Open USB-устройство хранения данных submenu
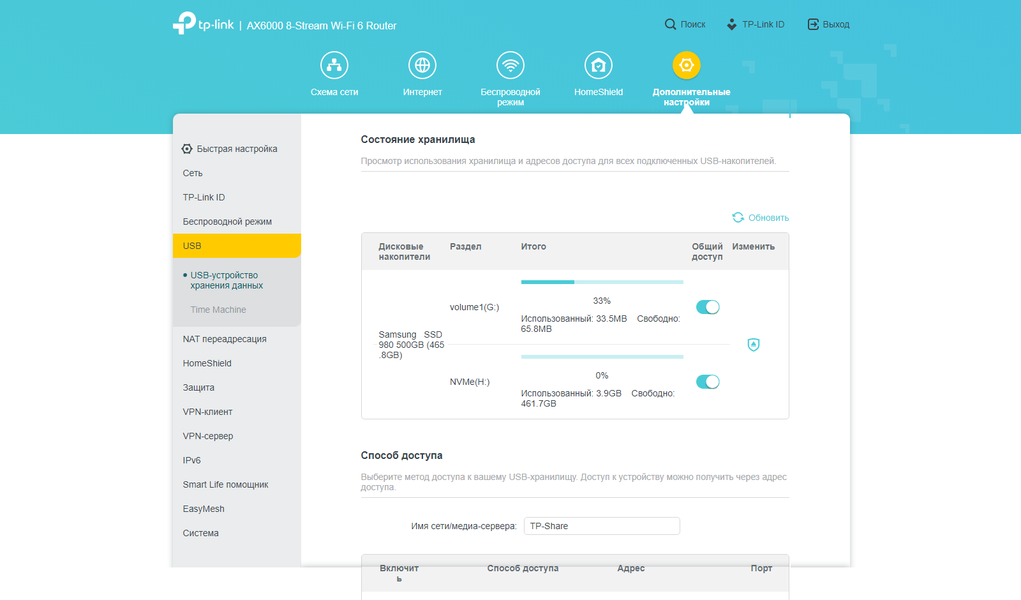The width and height of the screenshot is (1021, 600). click(227, 280)
